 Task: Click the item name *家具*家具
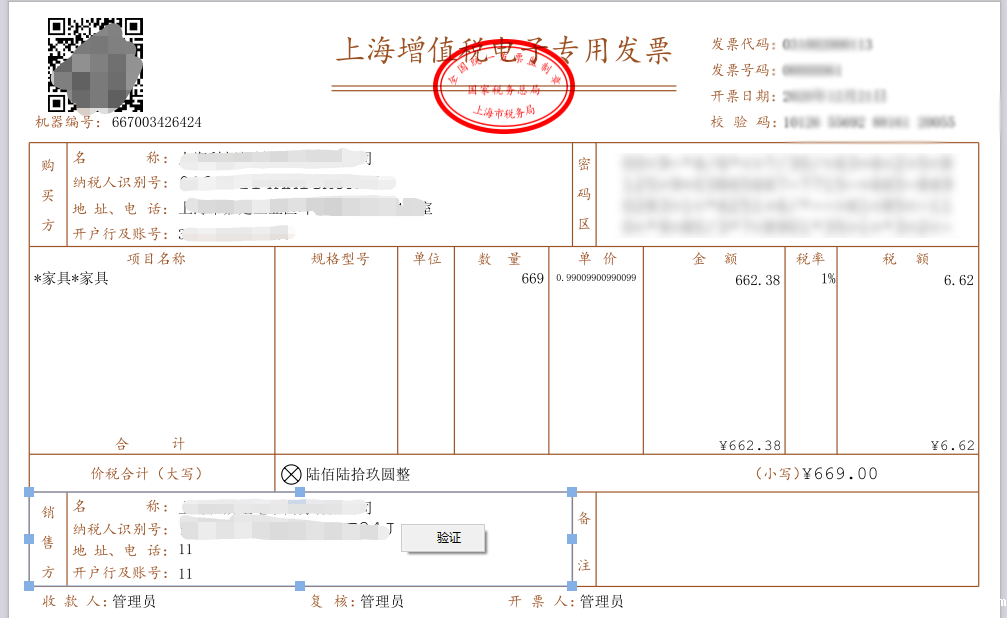[71, 280]
